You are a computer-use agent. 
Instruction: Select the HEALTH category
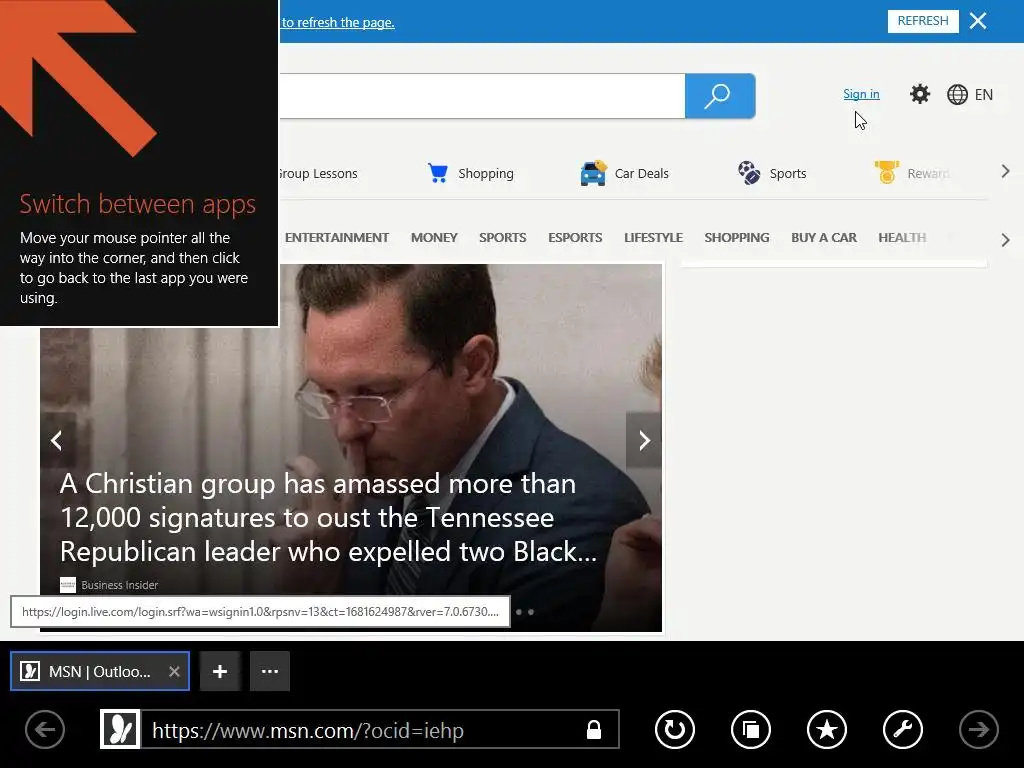coord(902,238)
